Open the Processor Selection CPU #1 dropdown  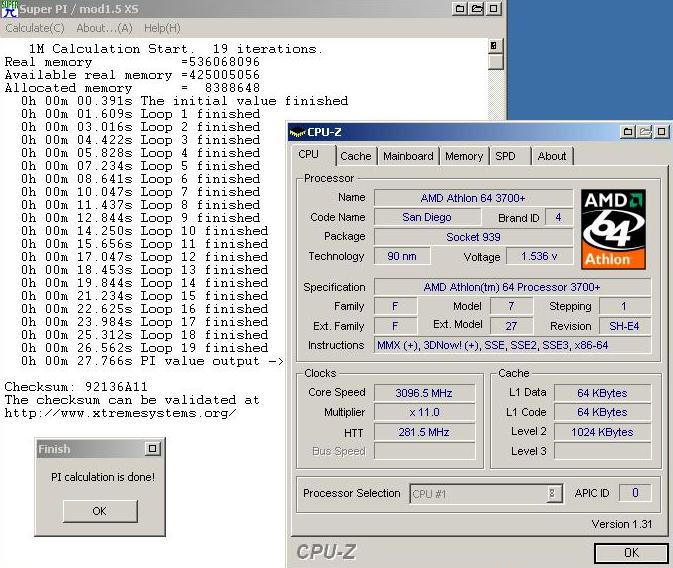pos(486,494)
